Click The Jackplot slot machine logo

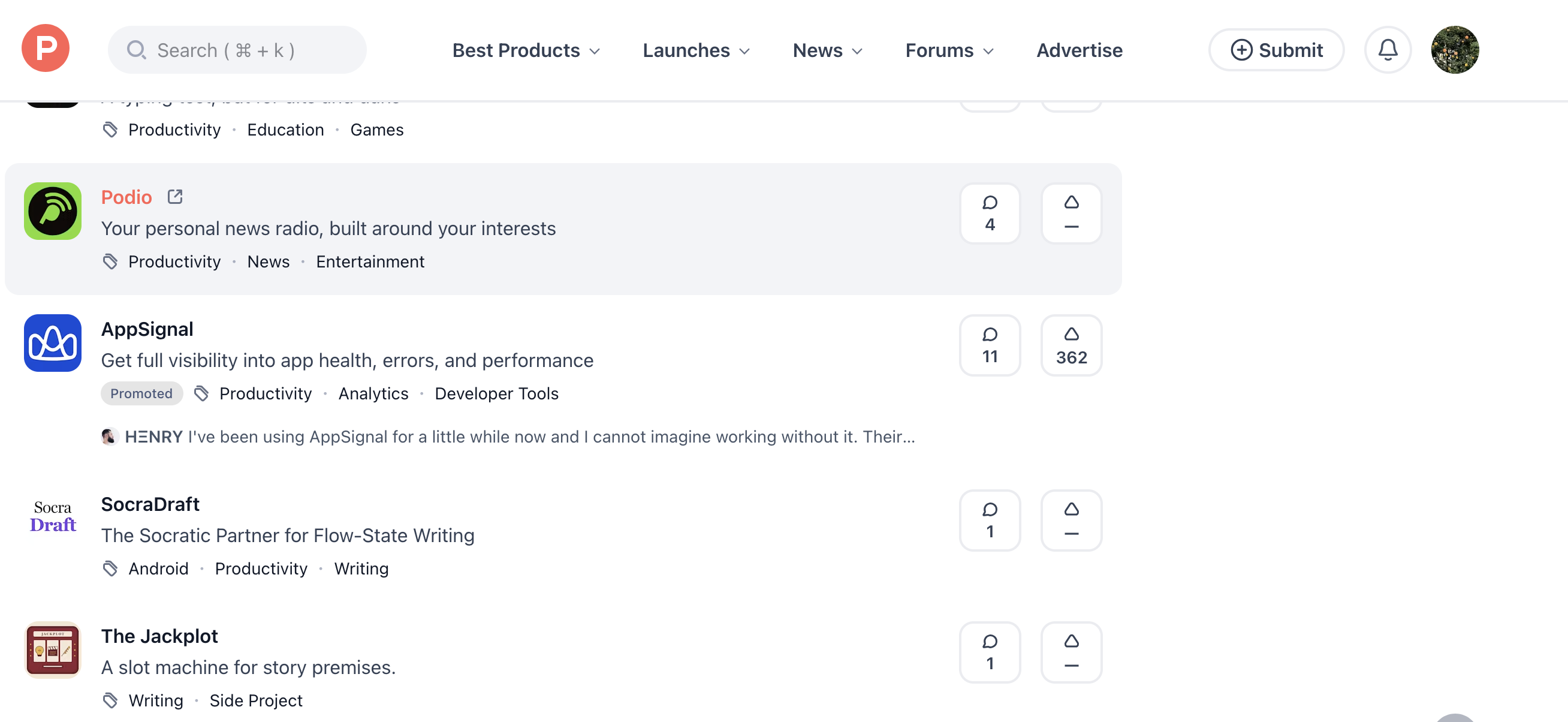53,649
